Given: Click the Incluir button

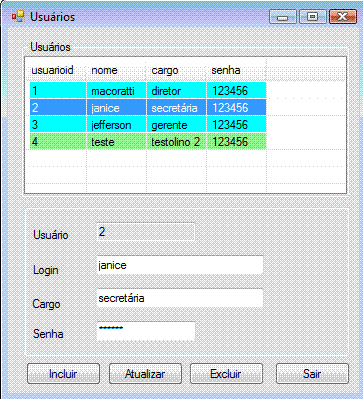Looking at the screenshot, I should coord(63,374).
